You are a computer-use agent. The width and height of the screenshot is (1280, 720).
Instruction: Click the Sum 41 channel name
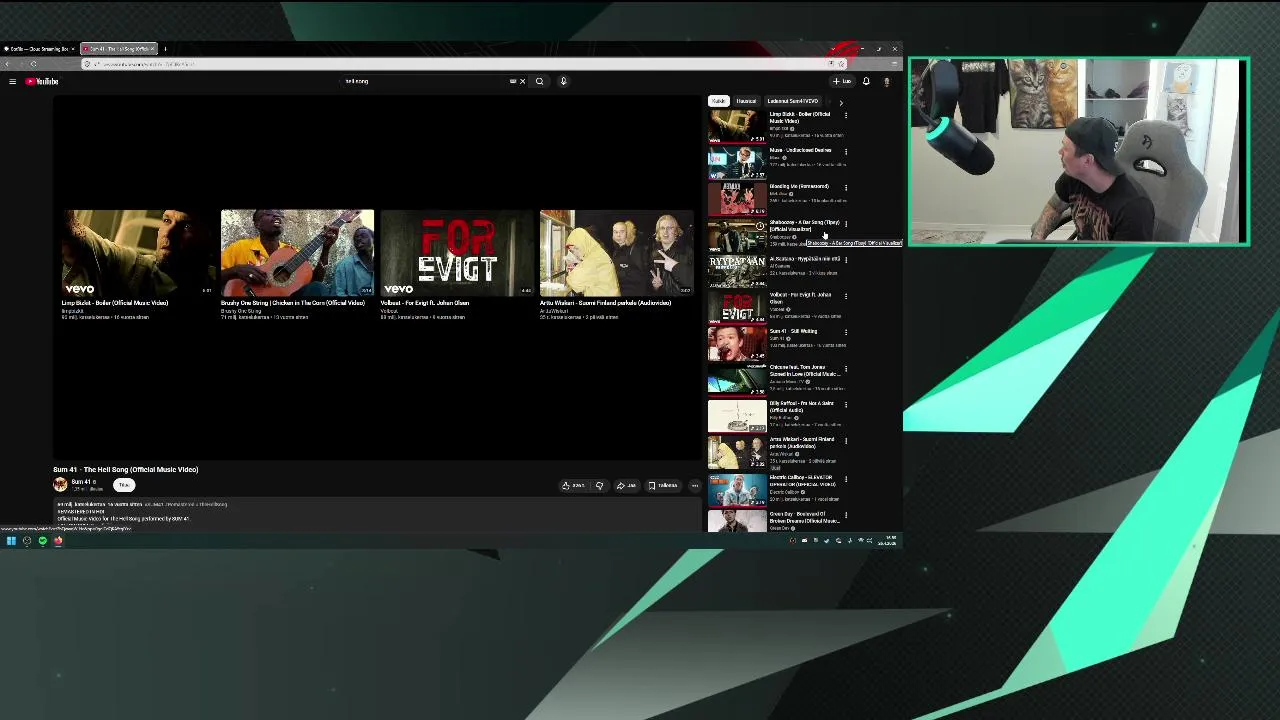[81, 482]
